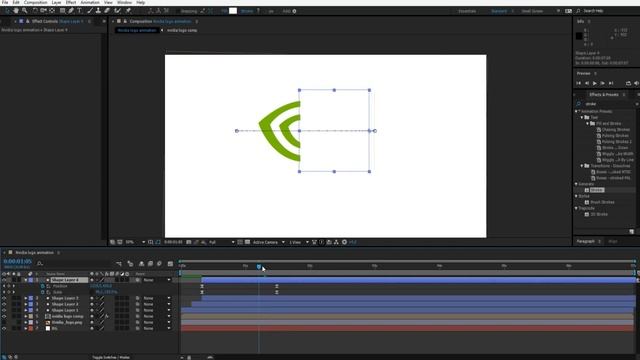Open the Layer menu

56,2
